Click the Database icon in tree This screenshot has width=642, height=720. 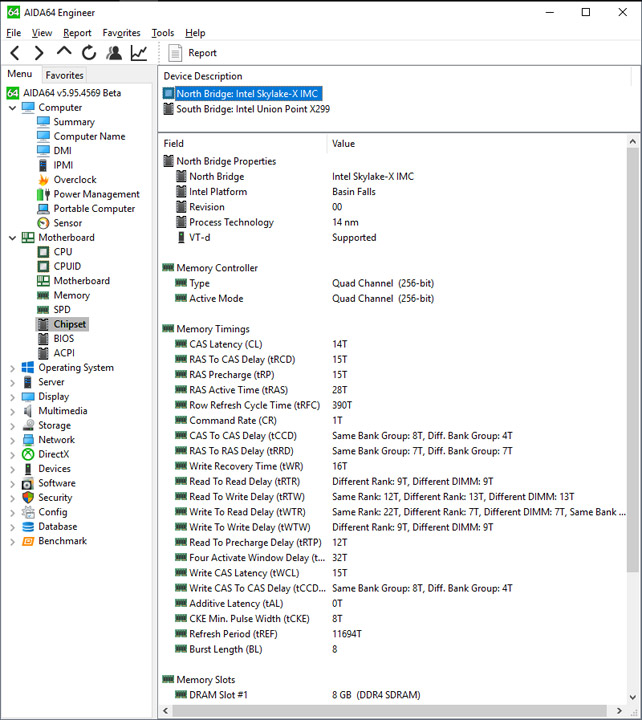pyautogui.click(x=28, y=527)
